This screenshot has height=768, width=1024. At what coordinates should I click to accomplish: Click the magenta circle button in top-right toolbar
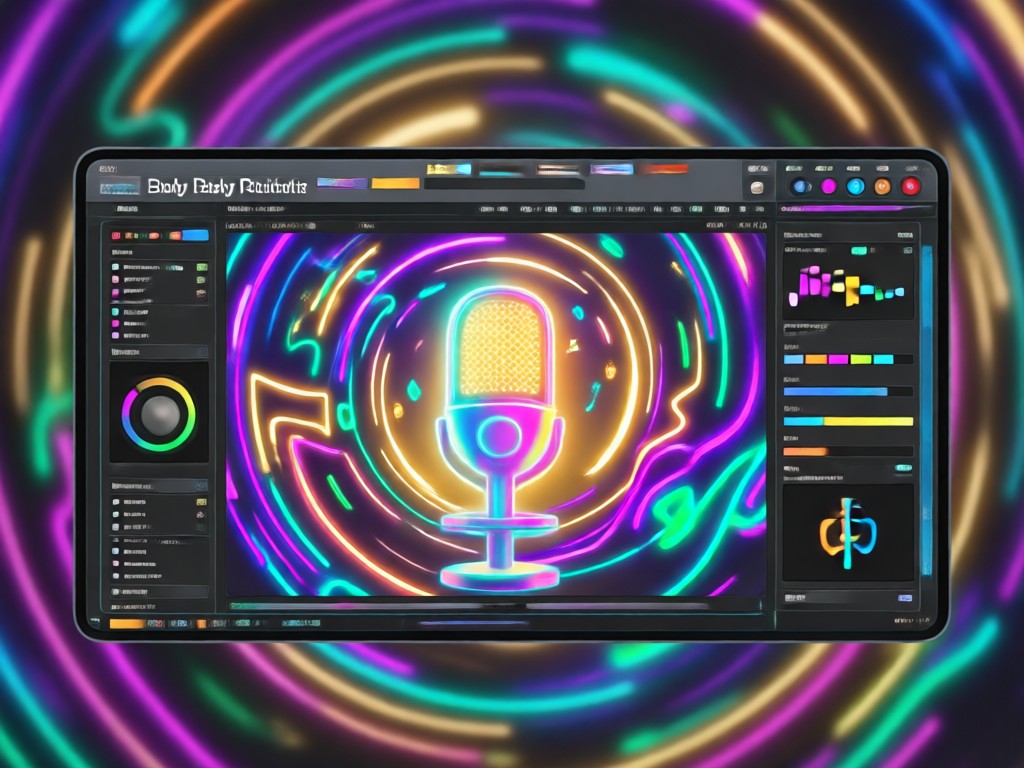point(828,187)
